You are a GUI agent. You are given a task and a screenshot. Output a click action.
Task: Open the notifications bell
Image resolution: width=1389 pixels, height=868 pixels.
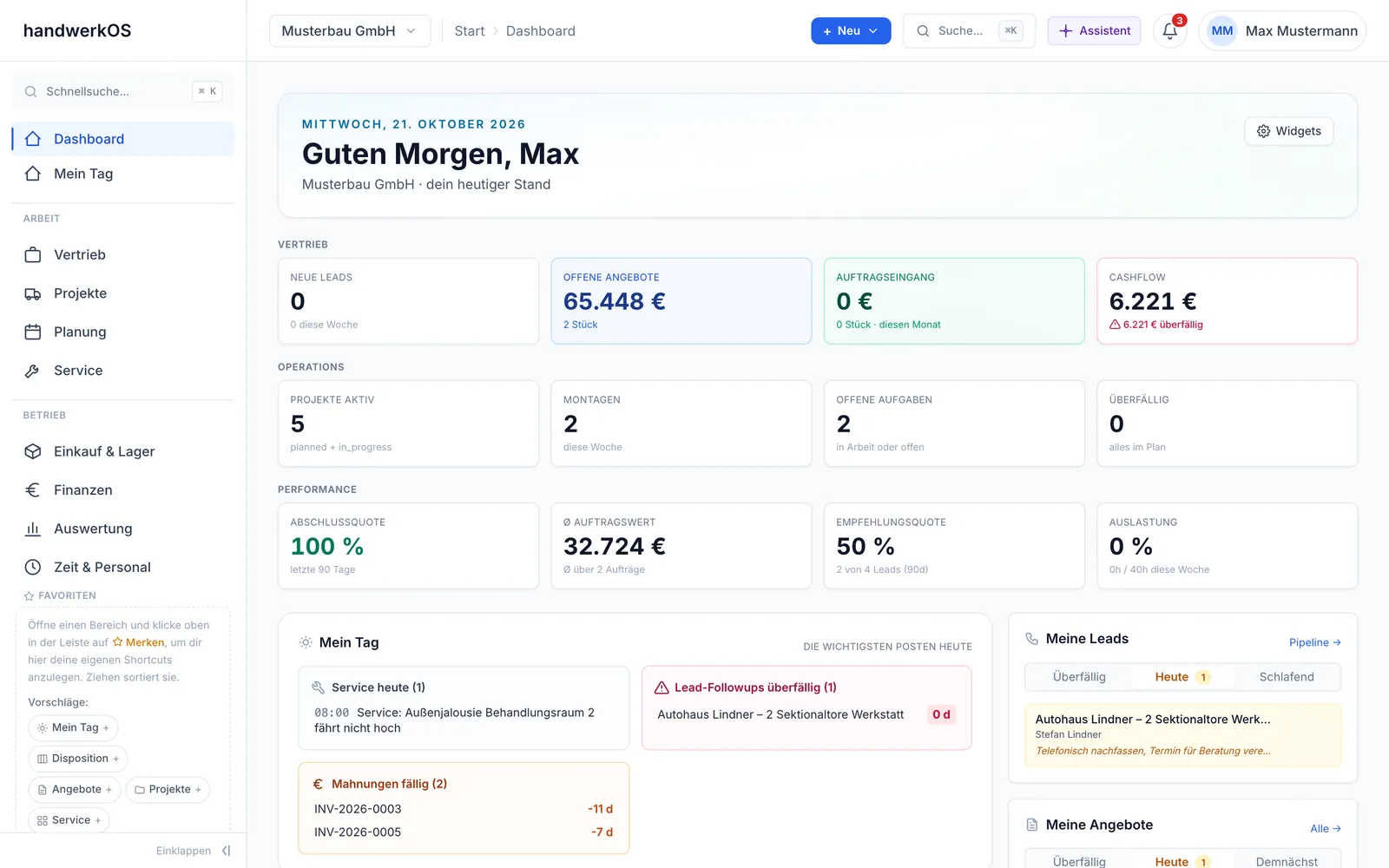1170,31
